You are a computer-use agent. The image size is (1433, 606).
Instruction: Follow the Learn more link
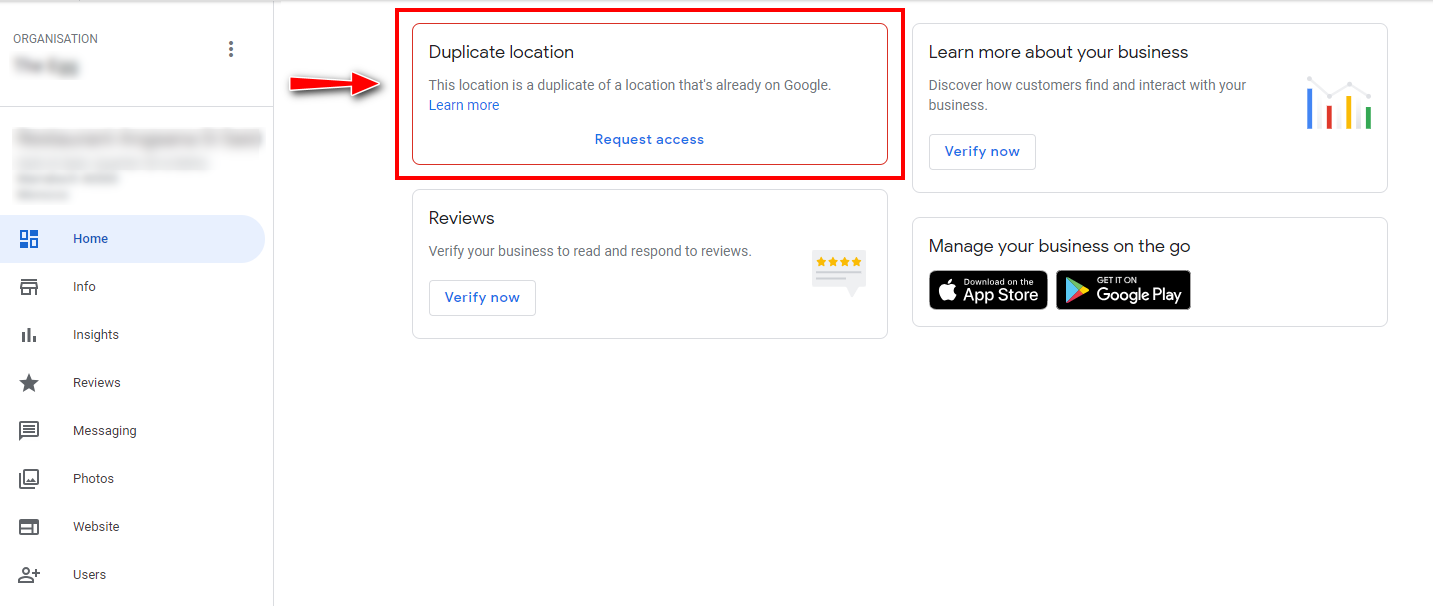(464, 105)
